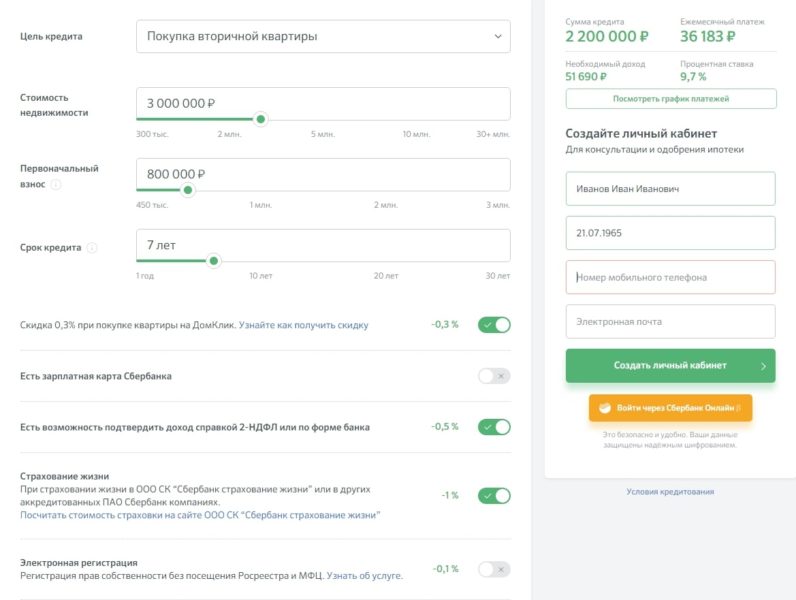Switch off the Страхование жизни toggle
Image resolution: width=796 pixels, height=600 pixels.
point(494,496)
